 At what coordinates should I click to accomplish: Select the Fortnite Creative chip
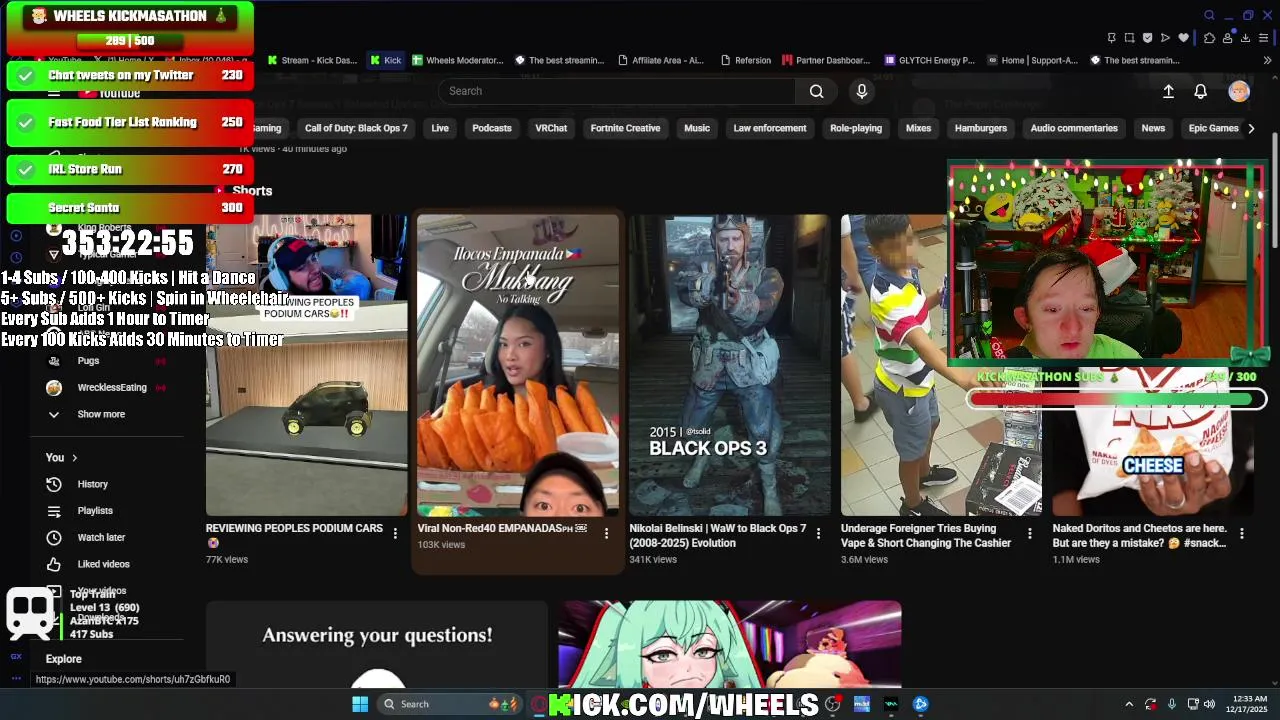(625, 128)
